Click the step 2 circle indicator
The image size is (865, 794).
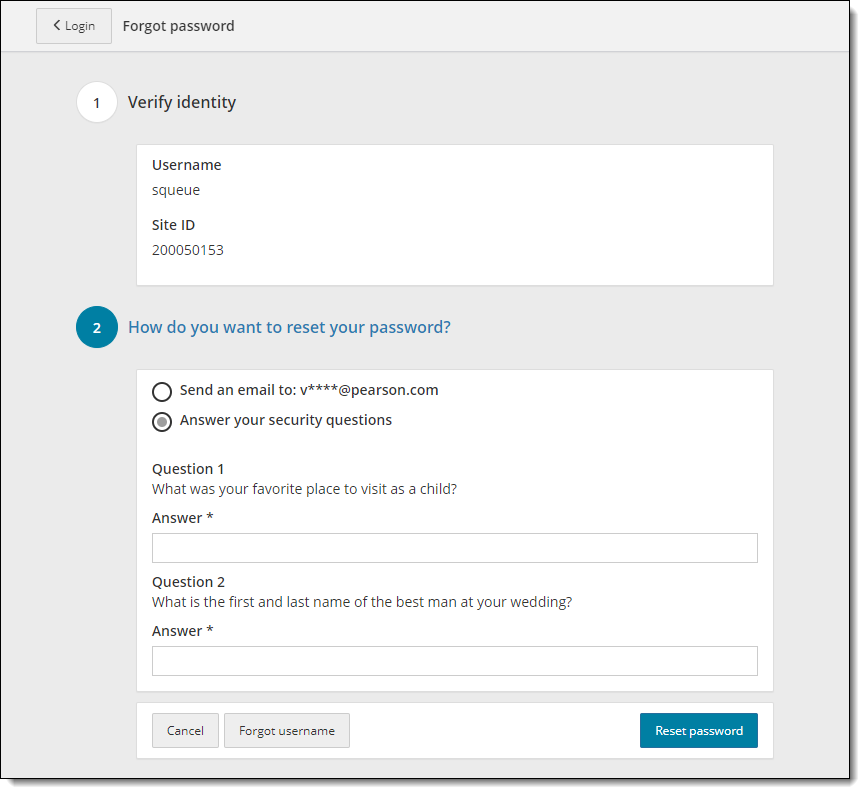click(x=96, y=327)
